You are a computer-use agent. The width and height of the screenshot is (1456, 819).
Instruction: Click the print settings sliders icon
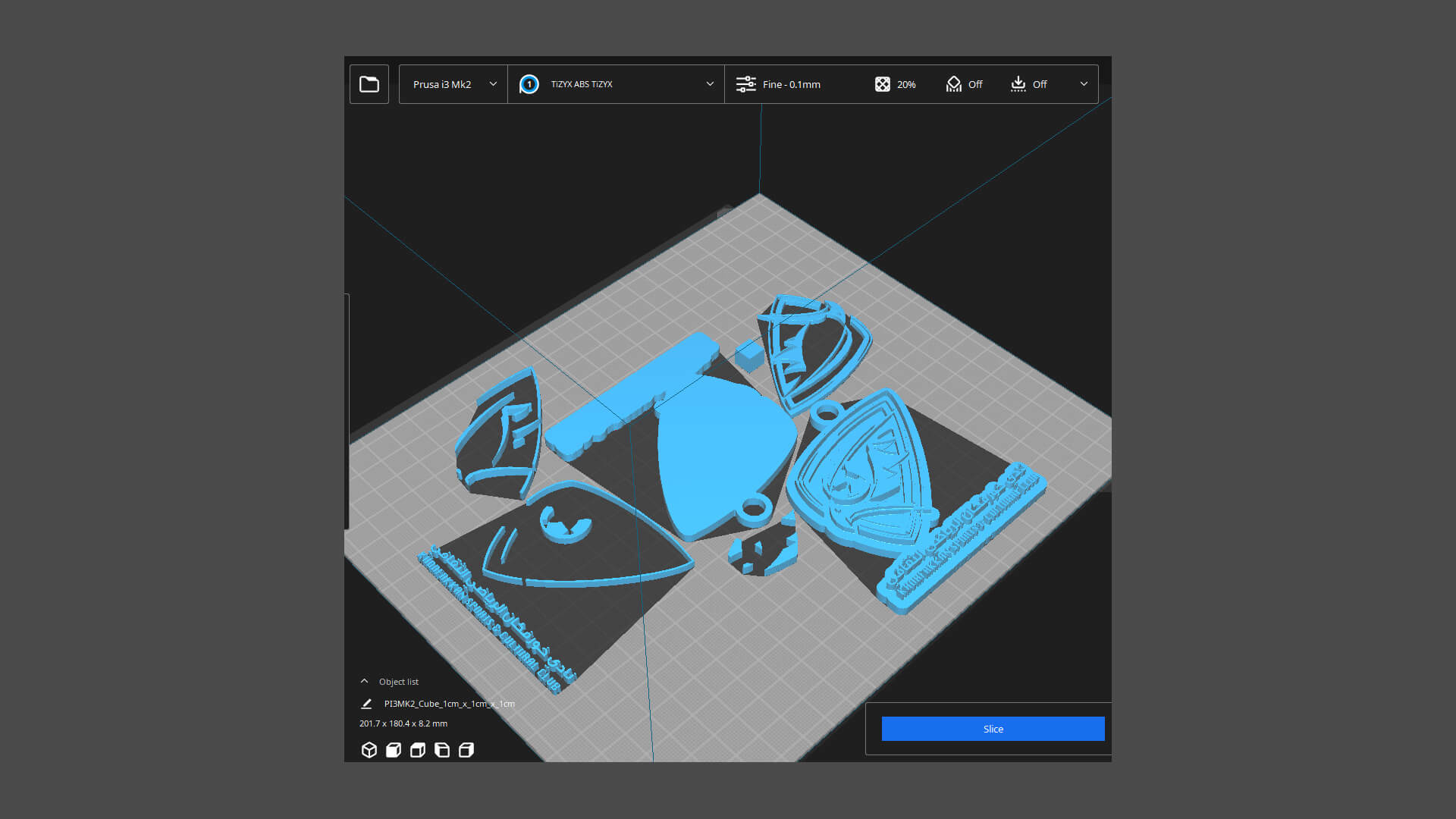click(x=746, y=84)
